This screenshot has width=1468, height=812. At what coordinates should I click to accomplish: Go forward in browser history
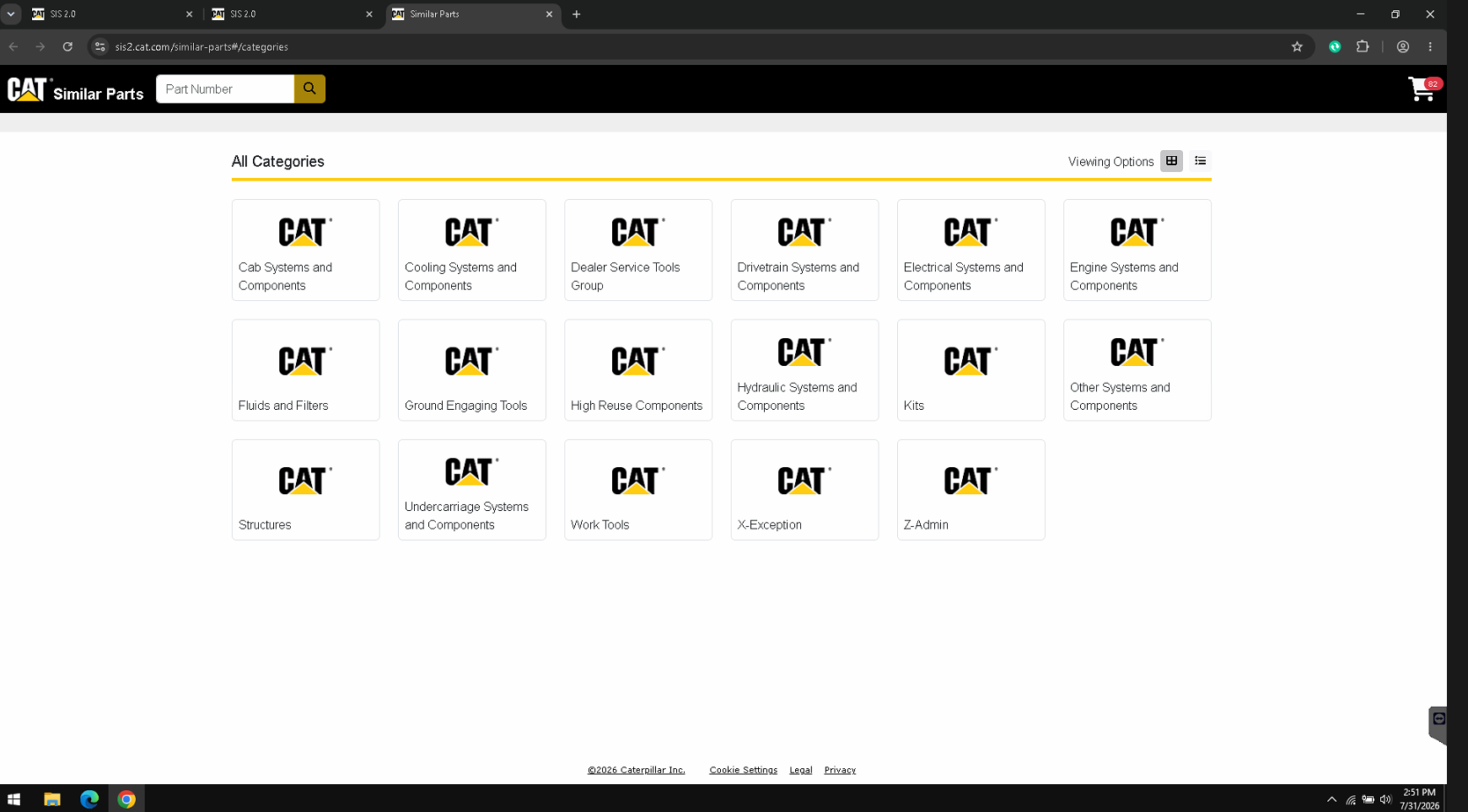tap(40, 46)
